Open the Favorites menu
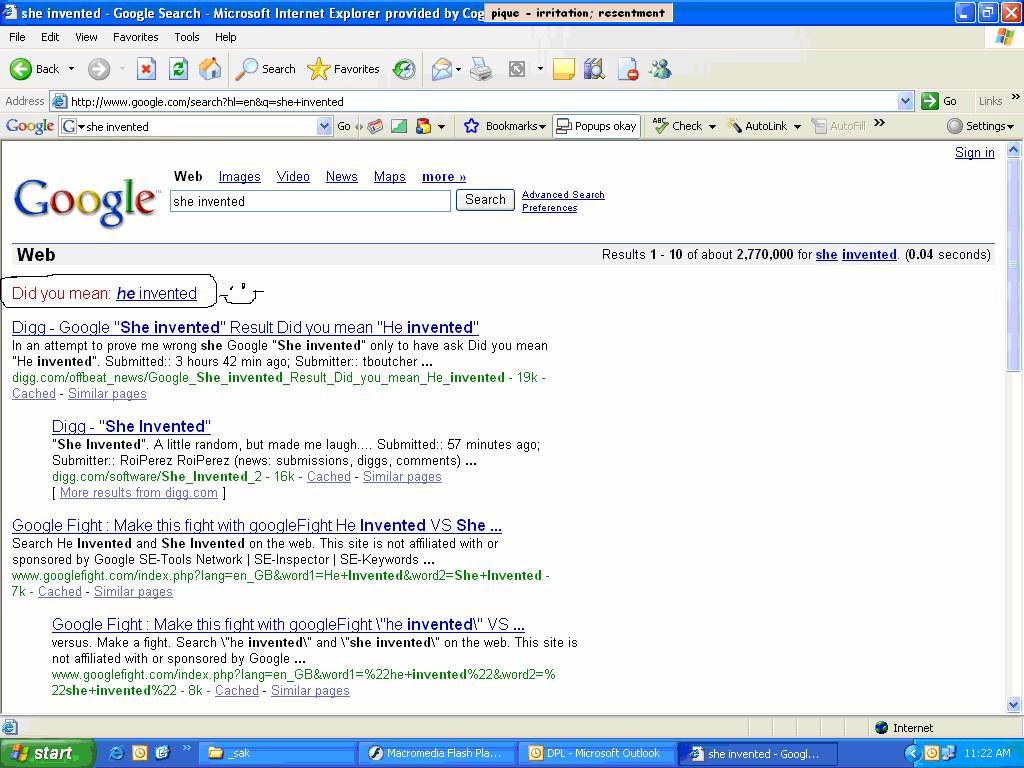 click(135, 37)
